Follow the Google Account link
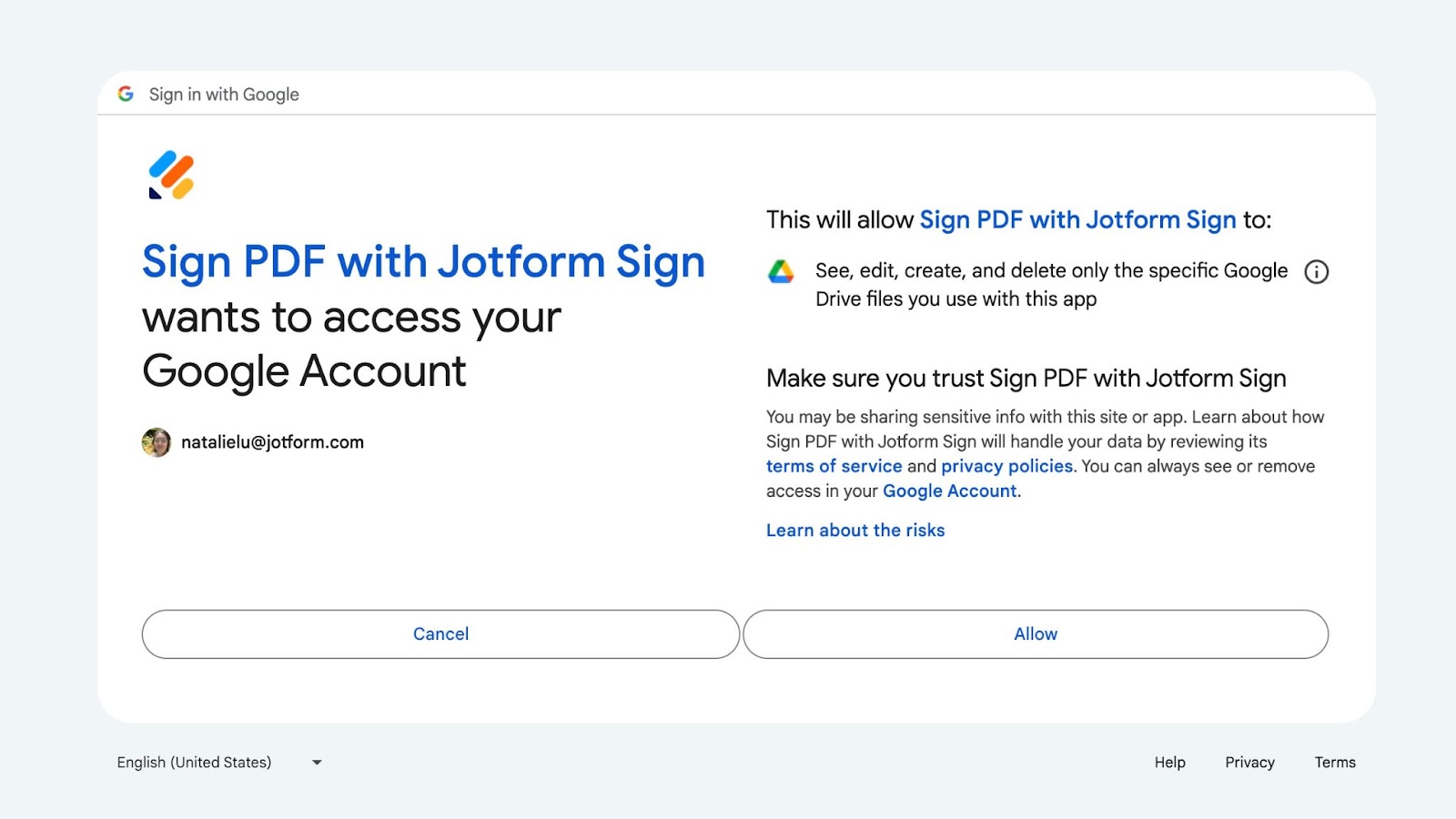Image resolution: width=1456 pixels, height=819 pixels. pyautogui.click(x=949, y=490)
